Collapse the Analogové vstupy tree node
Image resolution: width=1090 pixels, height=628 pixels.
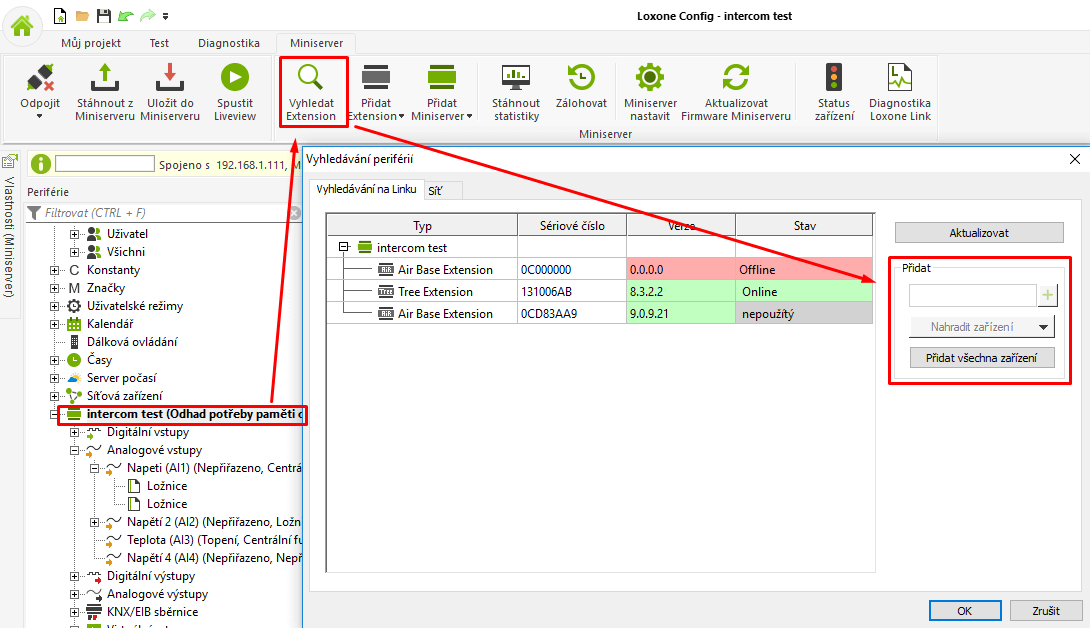[75, 450]
